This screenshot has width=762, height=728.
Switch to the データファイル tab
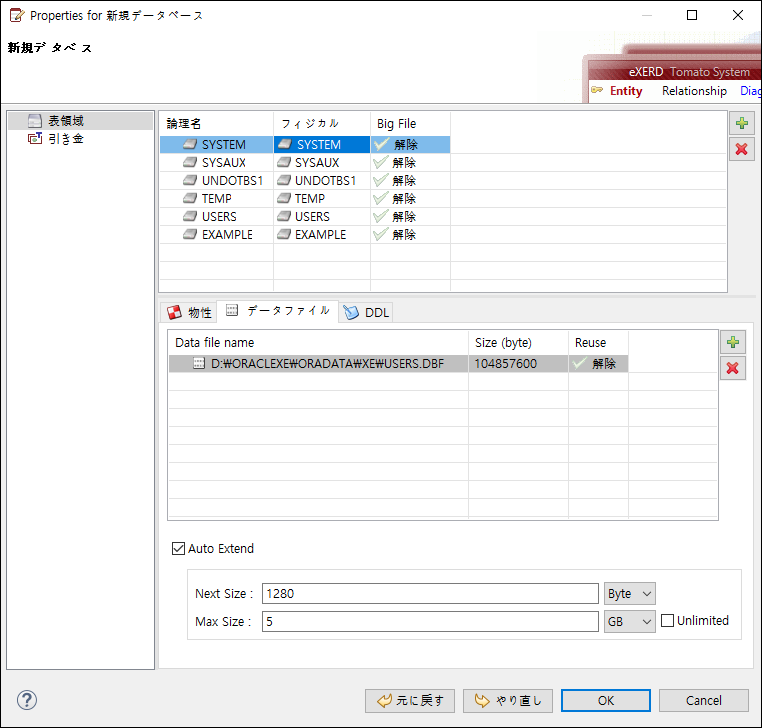(277, 311)
